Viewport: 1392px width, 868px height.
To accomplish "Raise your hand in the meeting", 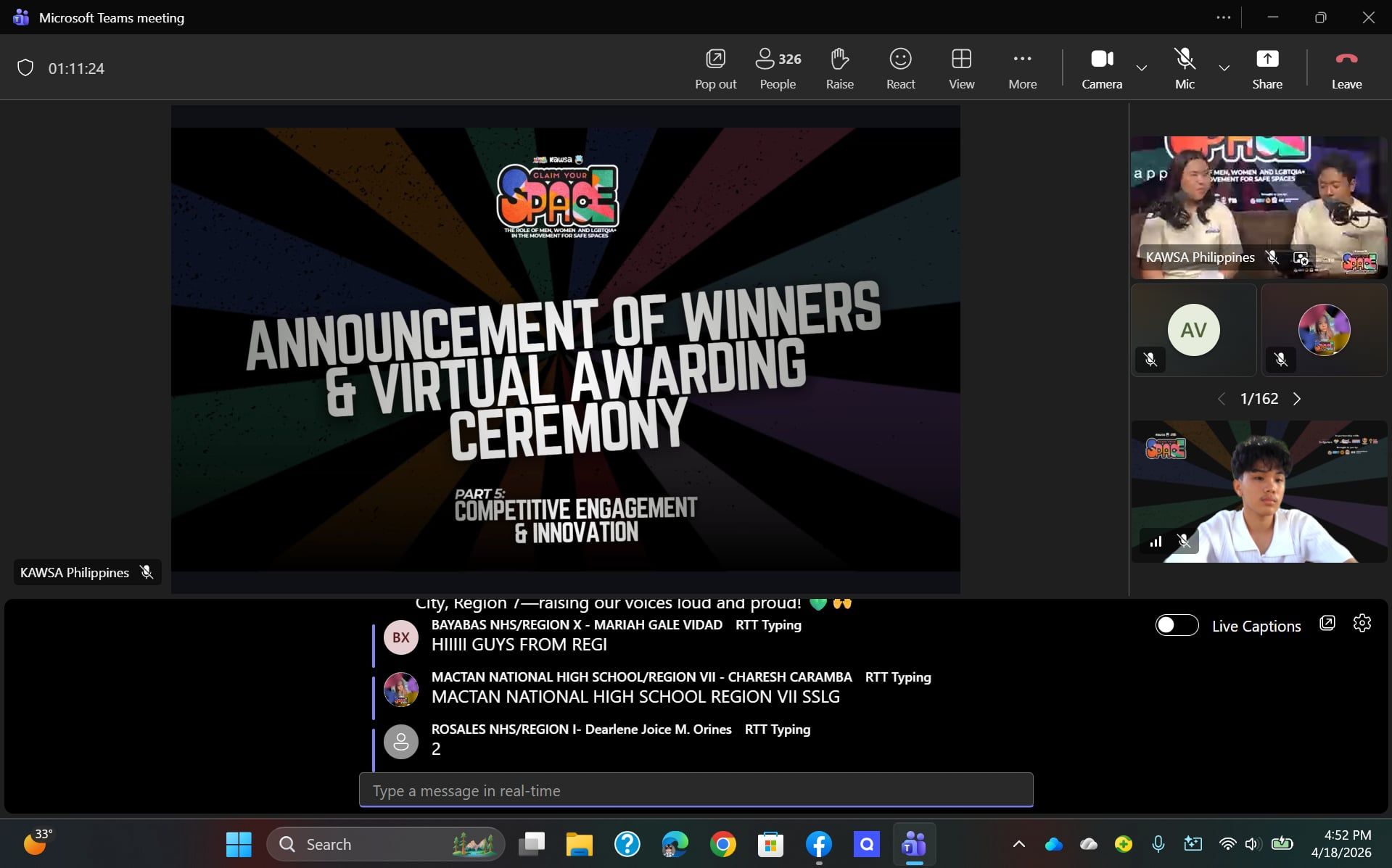I will (x=839, y=69).
